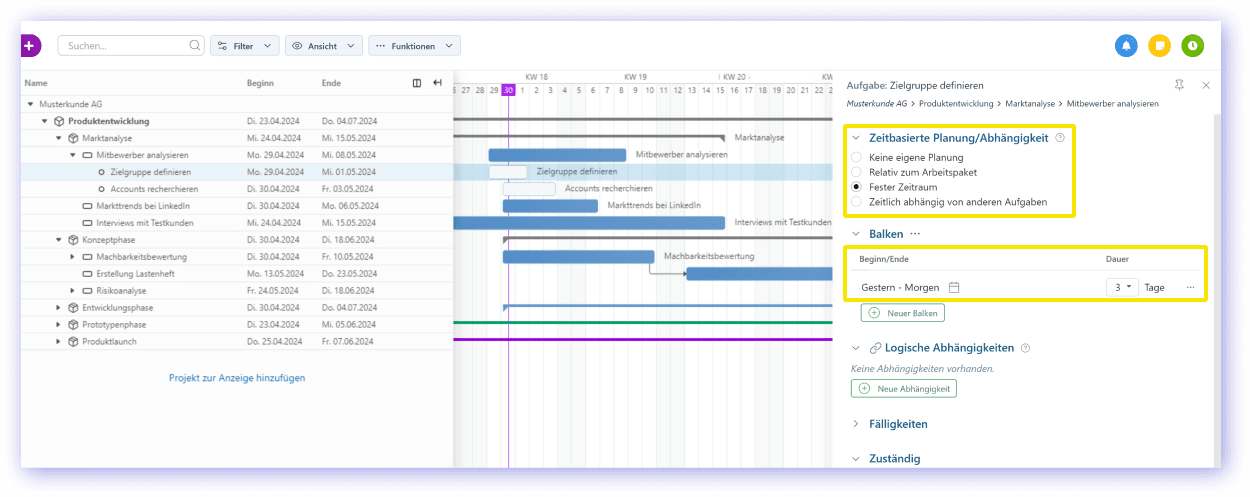This screenshot has width=1250, height=497.
Task: Open the calendar picker next to Gestern - Morgen
Action: (x=954, y=288)
